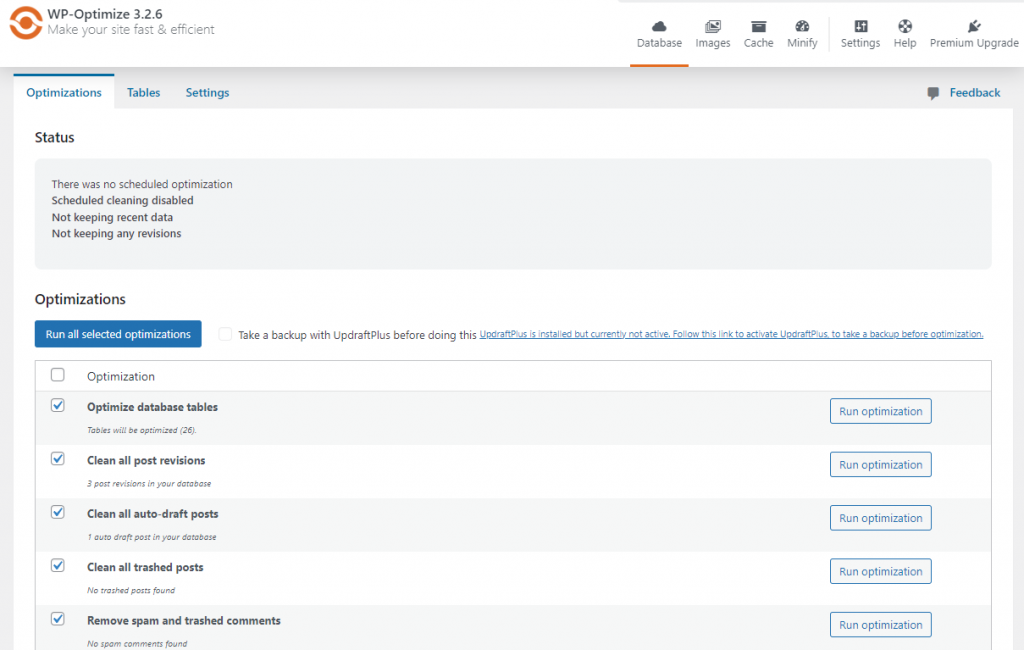Click the WP-Optimize logo
The height and width of the screenshot is (650, 1024).
coord(26,22)
